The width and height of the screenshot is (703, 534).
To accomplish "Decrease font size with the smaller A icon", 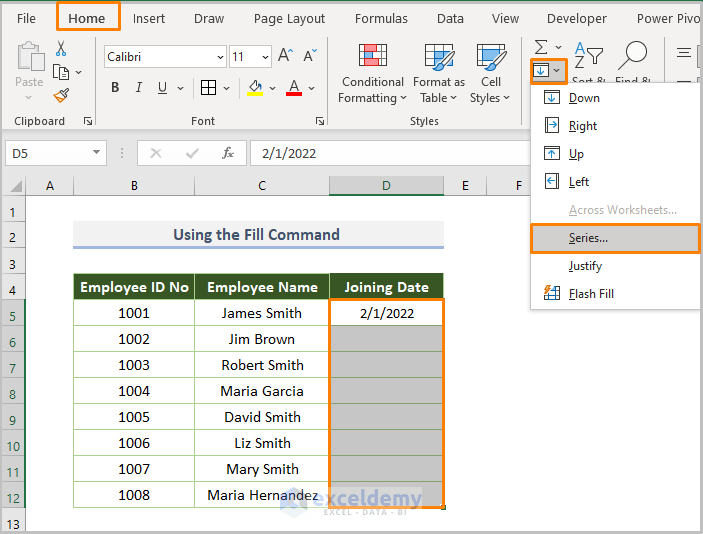I will (x=310, y=56).
